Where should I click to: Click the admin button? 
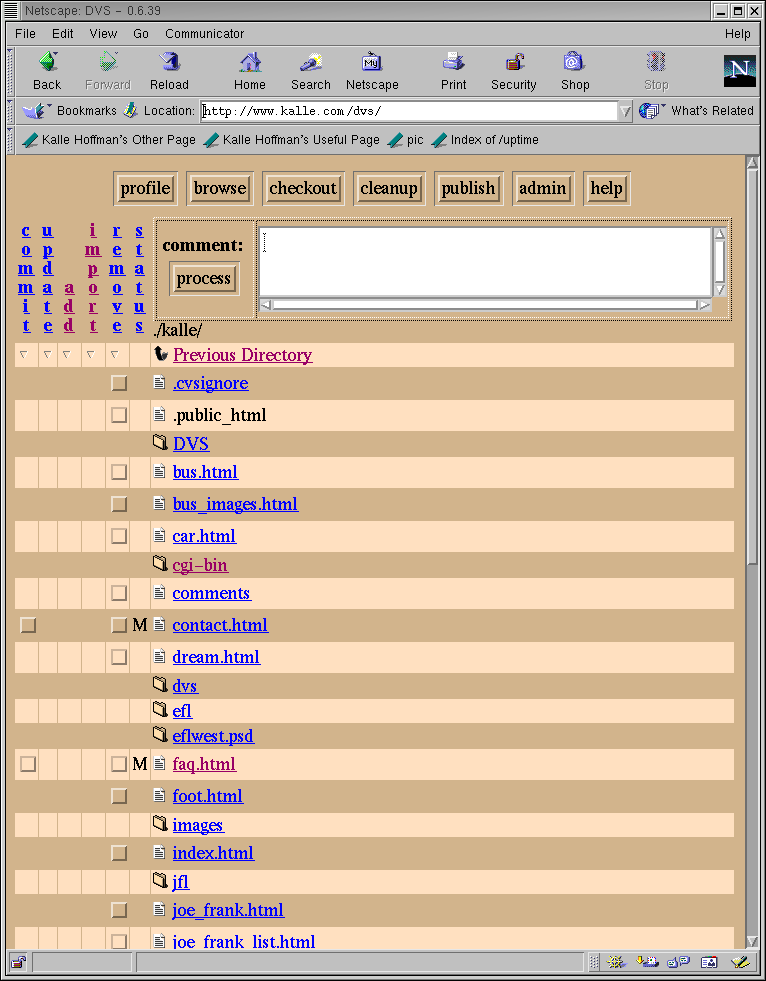543,188
